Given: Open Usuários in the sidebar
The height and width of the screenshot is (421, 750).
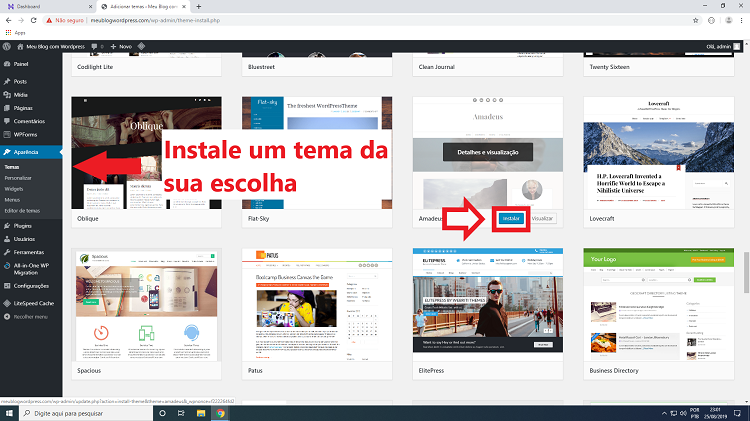Looking at the screenshot, I should [24, 239].
